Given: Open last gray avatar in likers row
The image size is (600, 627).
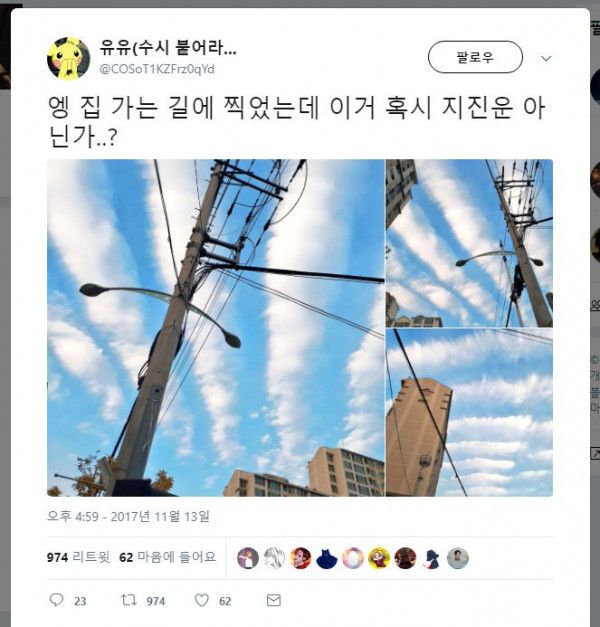Looking at the screenshot, I should (x=458, y=558).
